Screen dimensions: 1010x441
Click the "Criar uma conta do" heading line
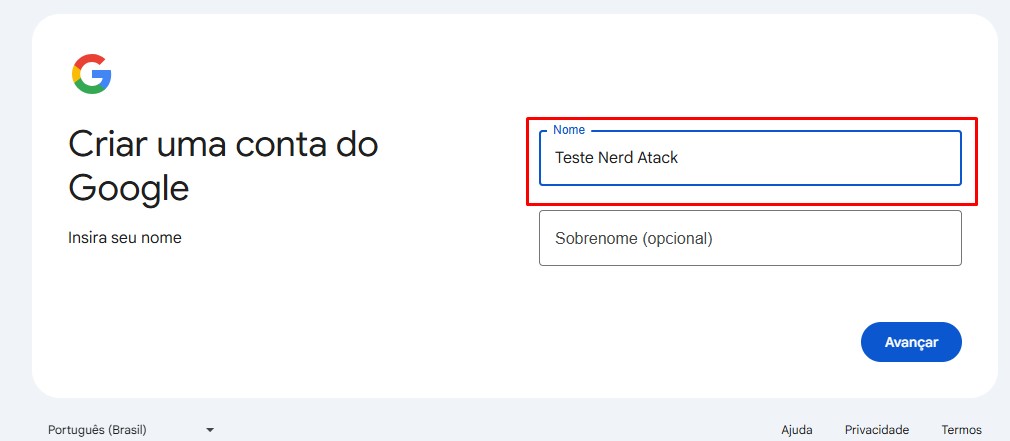[223, 145]
